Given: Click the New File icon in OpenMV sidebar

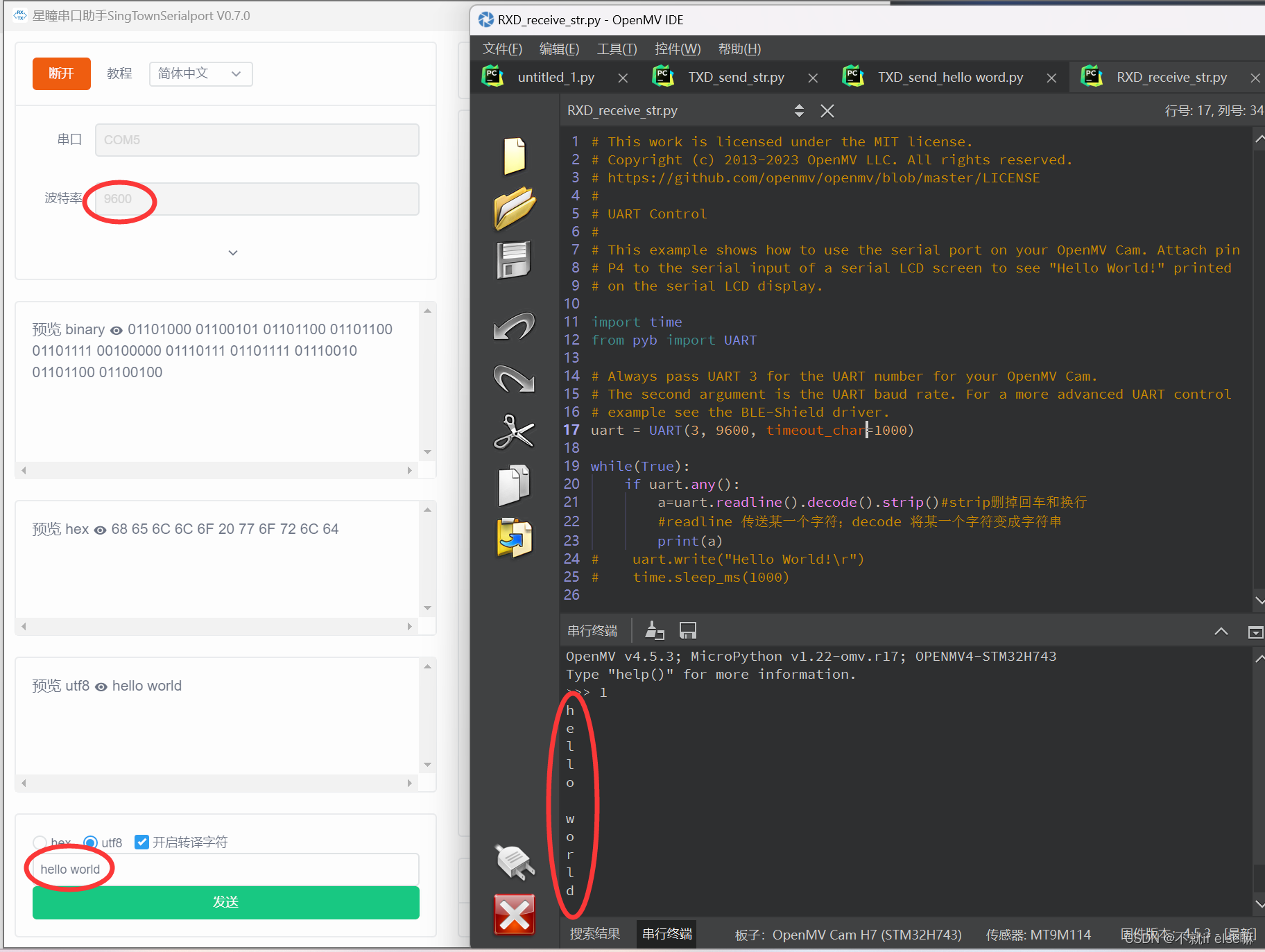Looking at the screenshot, I should [x=514, y=156].
